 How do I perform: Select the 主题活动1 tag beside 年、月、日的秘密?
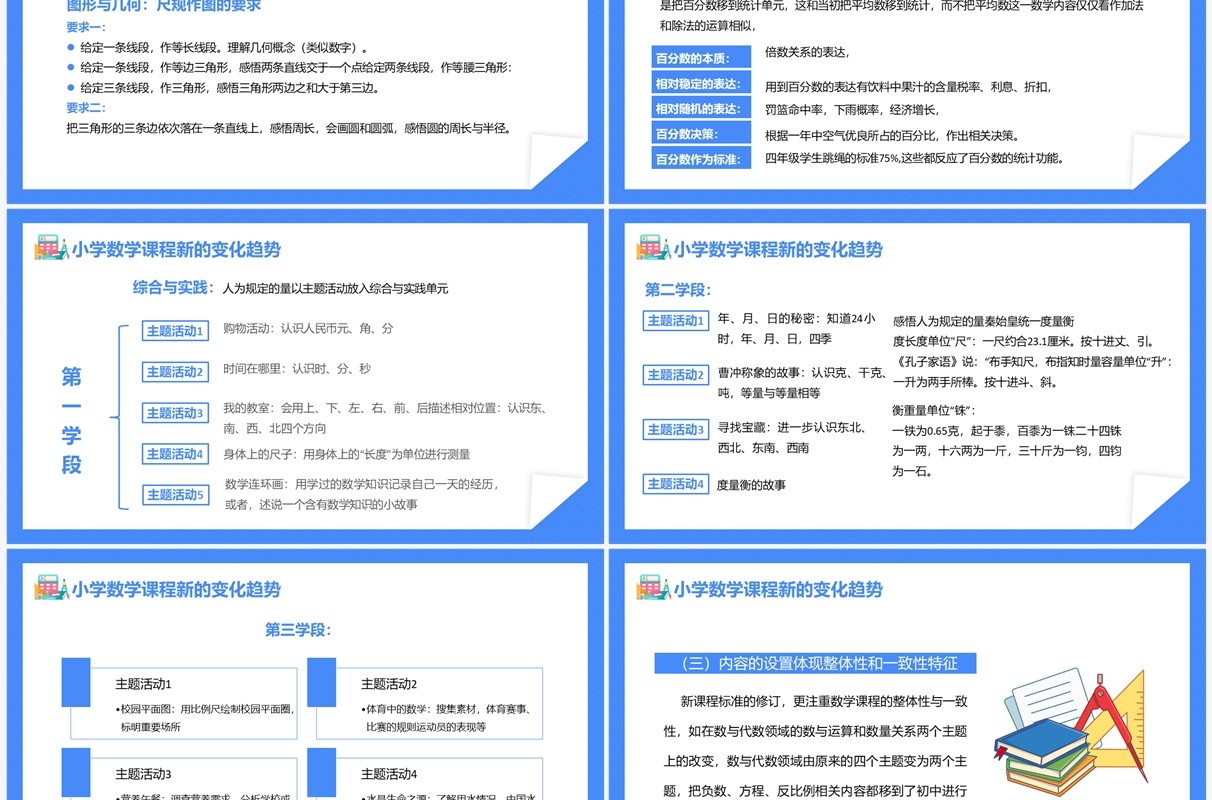676,320
